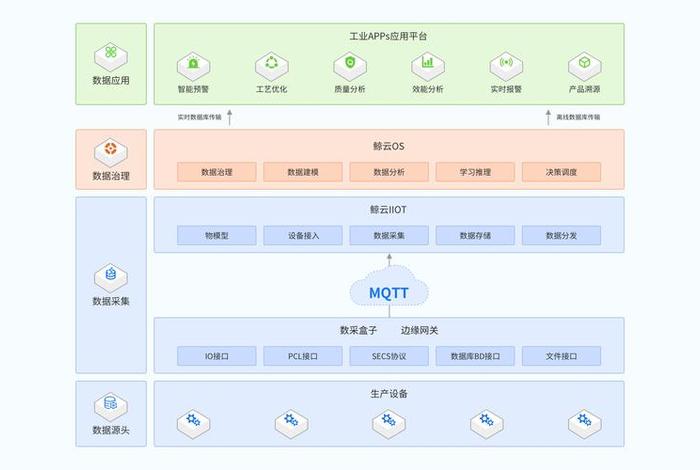Click the leftmost 生产设备 gear icon
This screenshot has height=470, width=700.
(x=193, y=421)
